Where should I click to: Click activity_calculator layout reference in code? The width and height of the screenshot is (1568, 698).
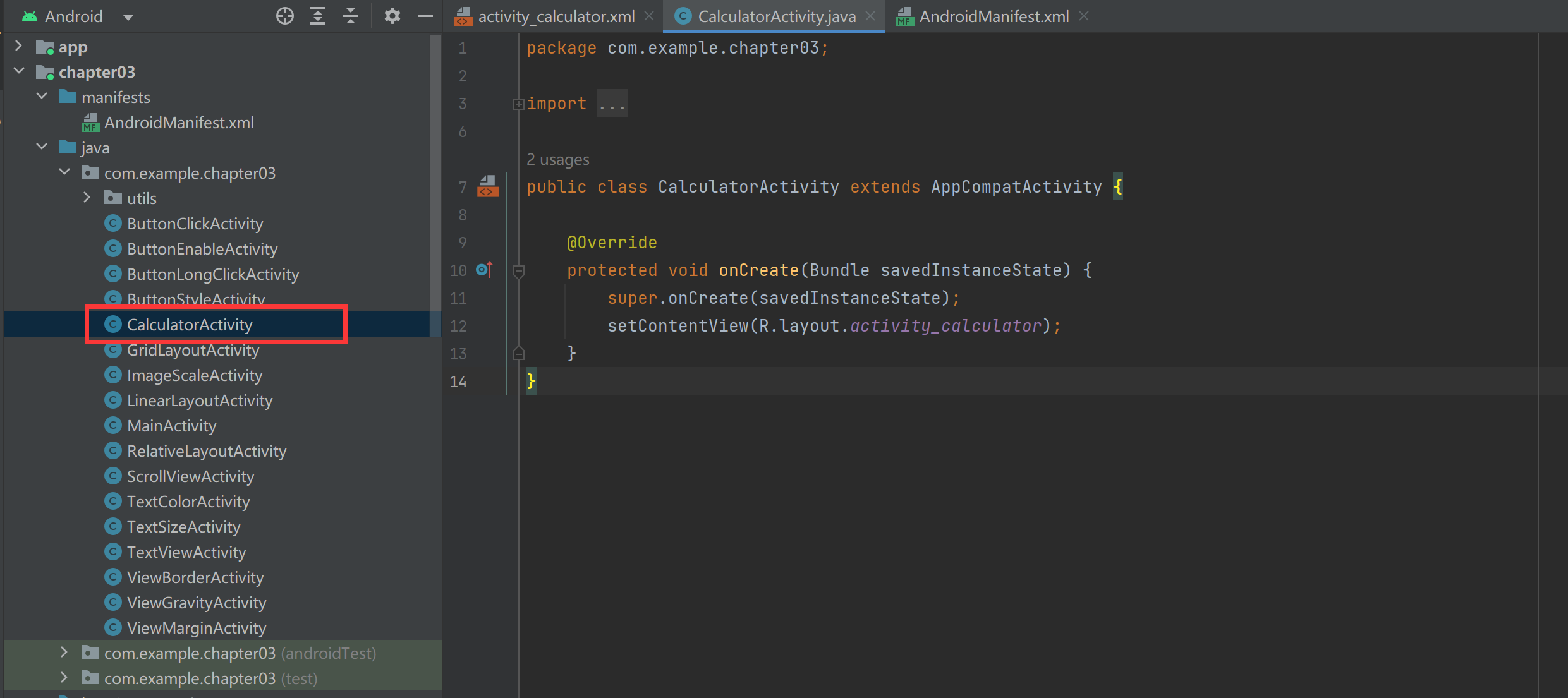point(945,326)
